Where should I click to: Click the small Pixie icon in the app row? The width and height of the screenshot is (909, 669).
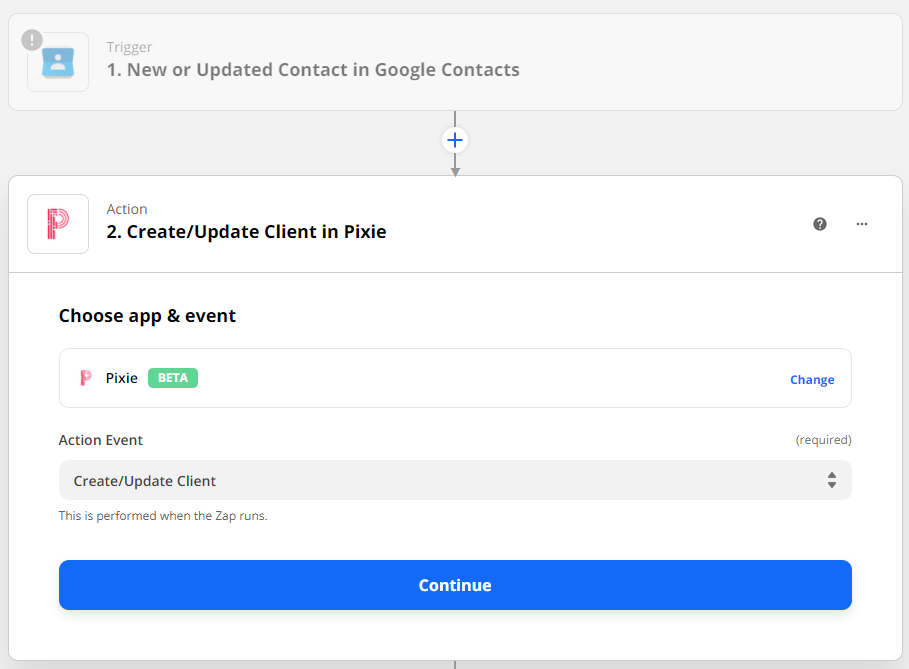pos(86,378)
